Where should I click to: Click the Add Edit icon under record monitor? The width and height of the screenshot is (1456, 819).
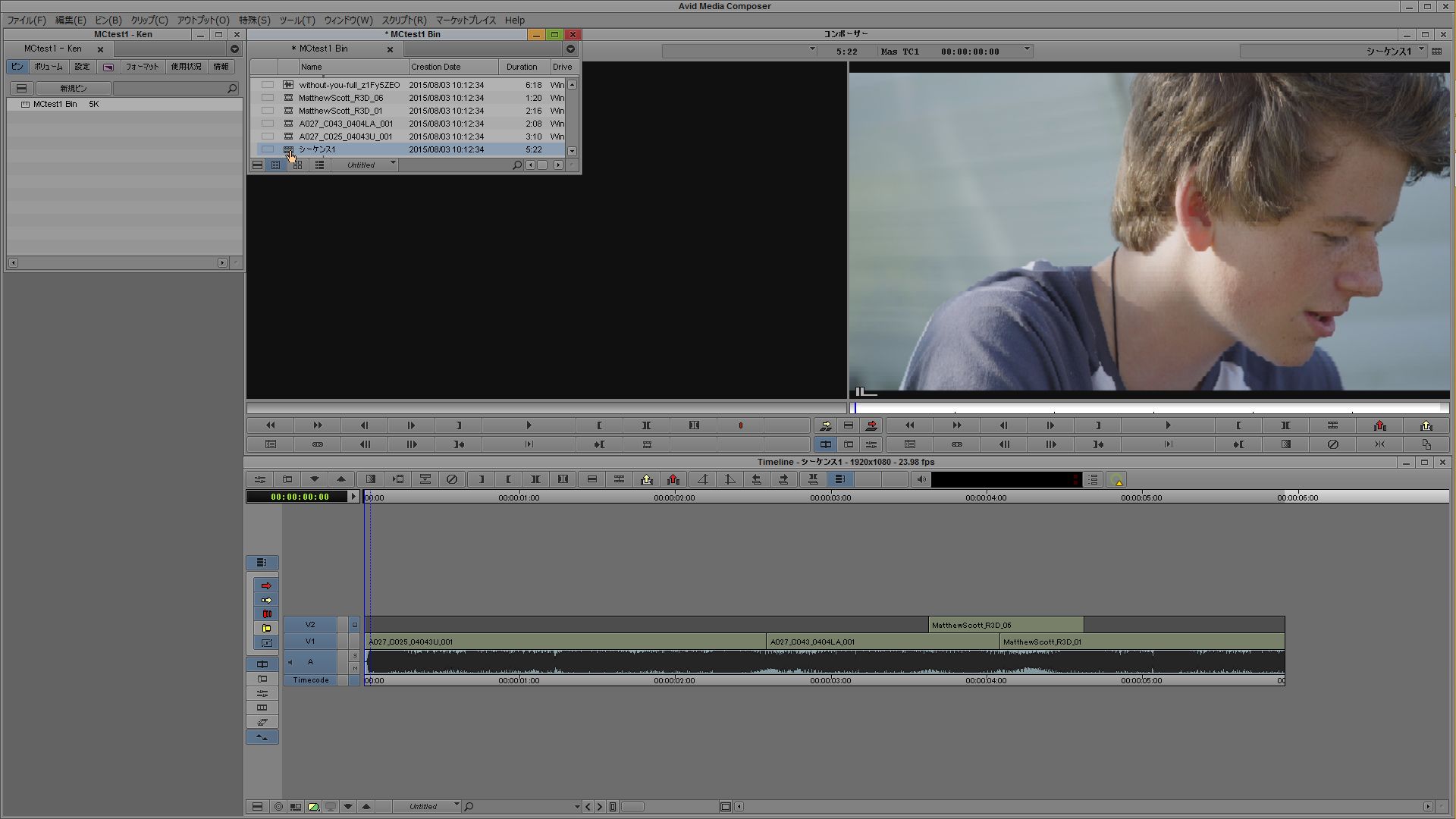[1332, 425]
